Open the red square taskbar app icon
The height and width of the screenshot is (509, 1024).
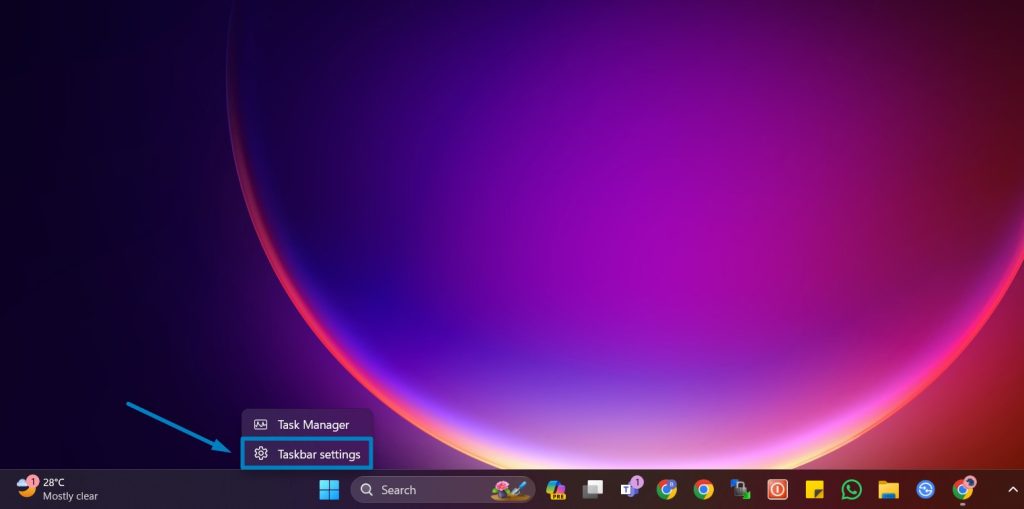(x=777, y=490)
